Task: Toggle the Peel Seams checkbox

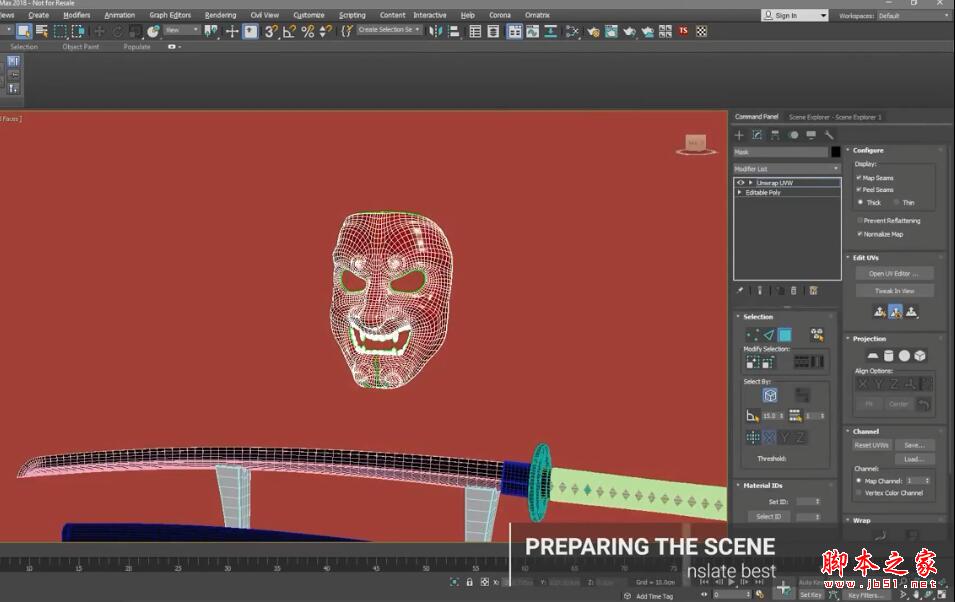Action: click(x=859, y=189)
